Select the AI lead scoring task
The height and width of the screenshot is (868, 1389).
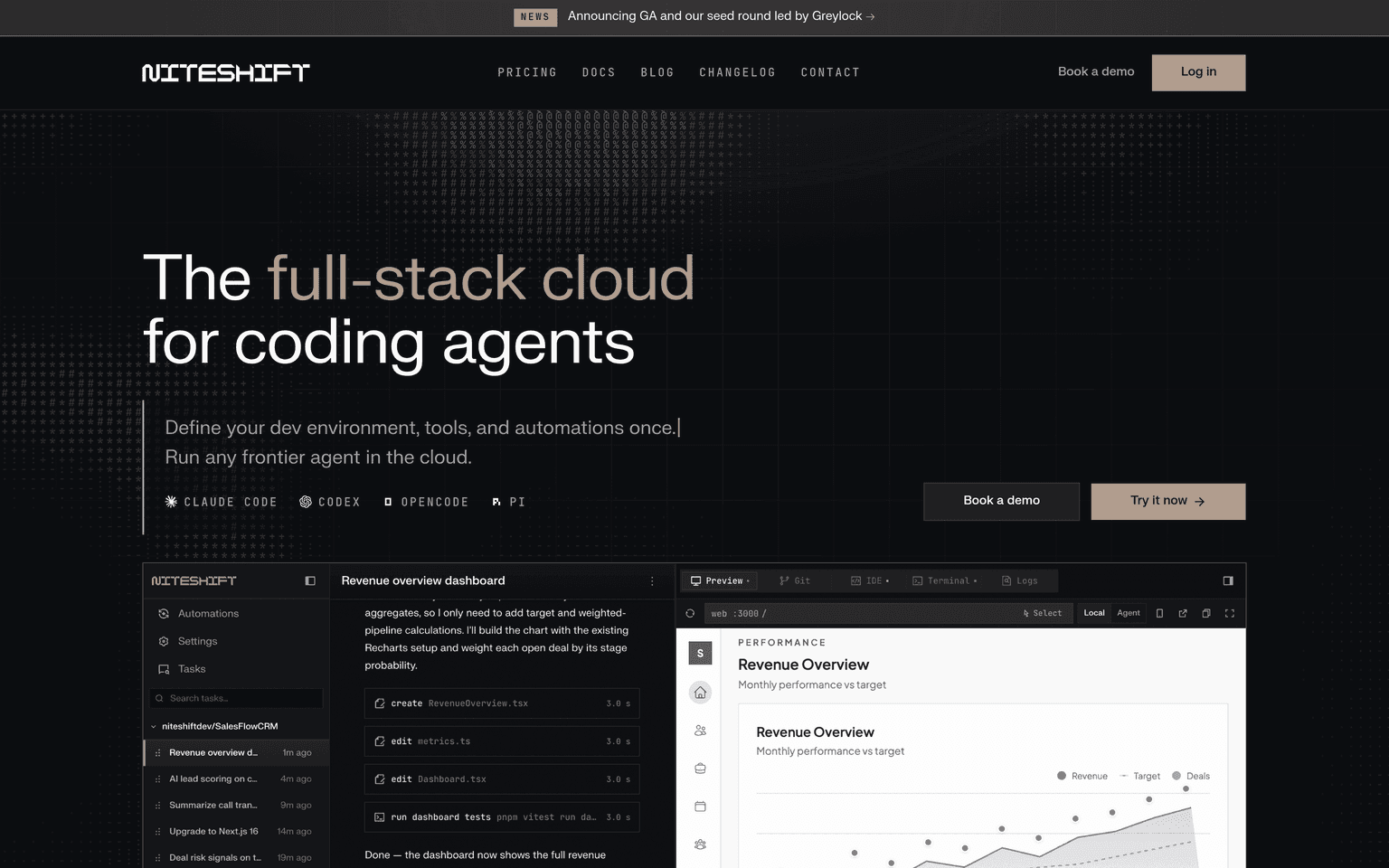(x=236, y=778)
